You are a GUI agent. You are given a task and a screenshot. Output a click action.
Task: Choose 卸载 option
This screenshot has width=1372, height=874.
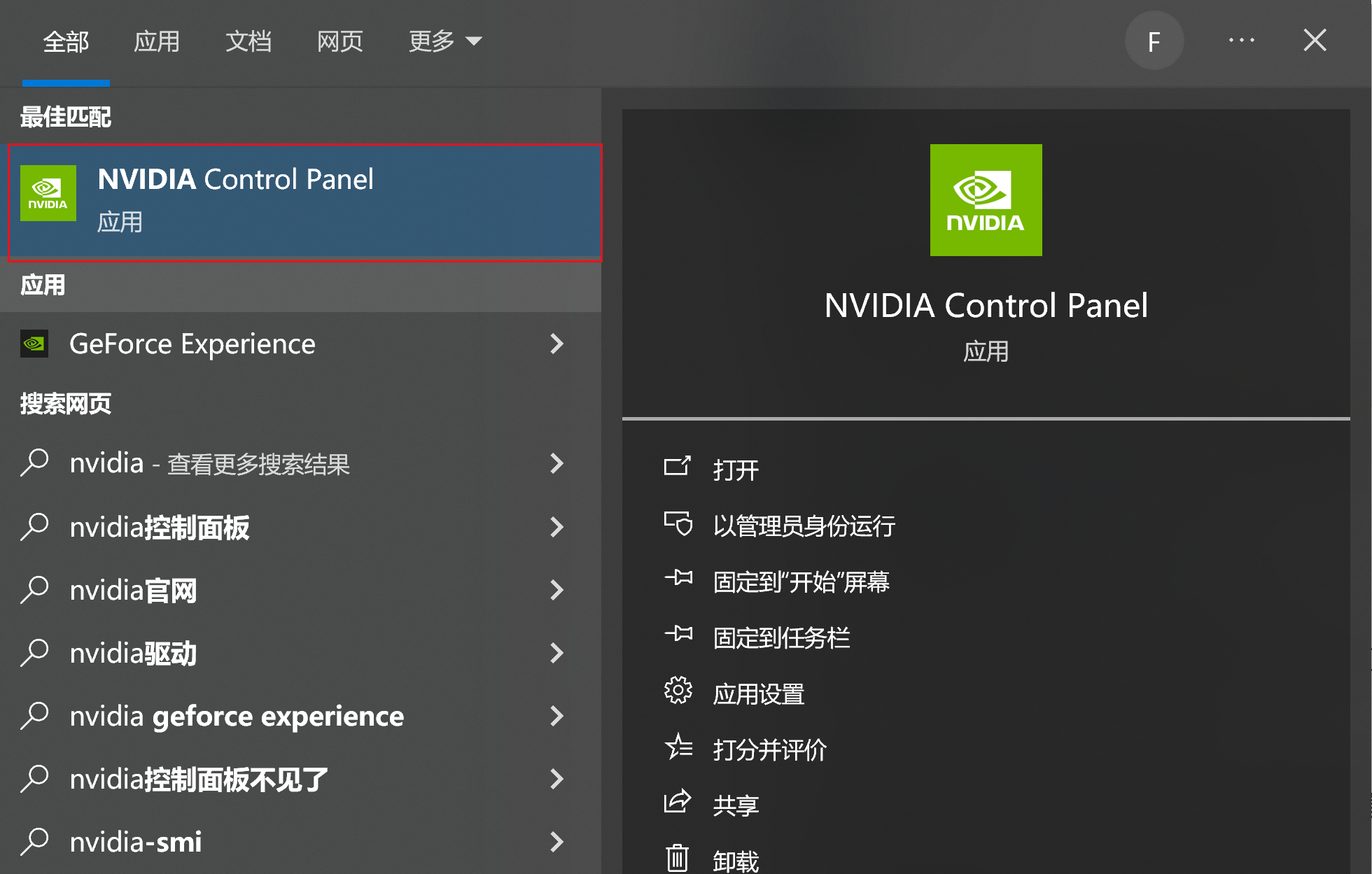tap(736, 861)
